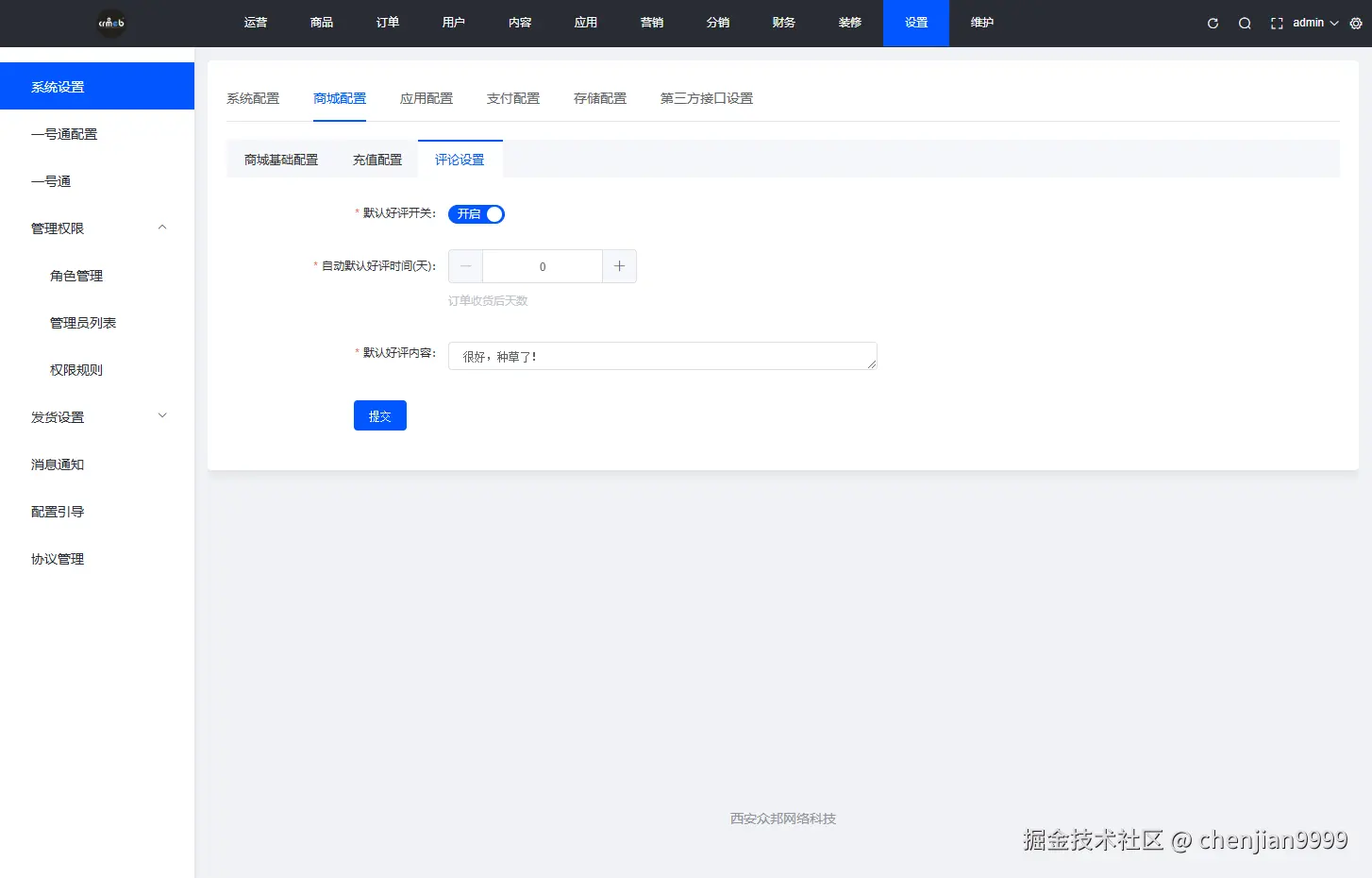Switch to the 第三方接口设置 tab

click(707, 98)
